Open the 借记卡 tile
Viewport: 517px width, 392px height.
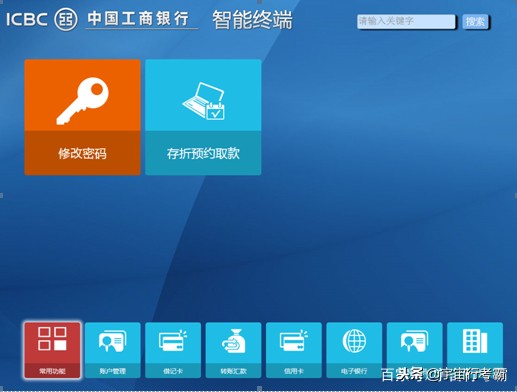(x=173, y=350)
